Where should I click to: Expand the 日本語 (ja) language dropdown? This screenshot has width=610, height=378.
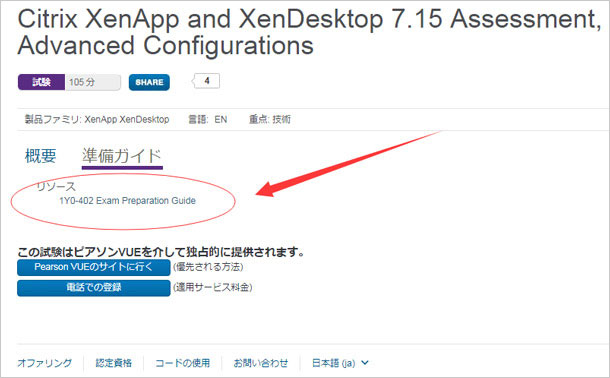(x=340, y=363)
